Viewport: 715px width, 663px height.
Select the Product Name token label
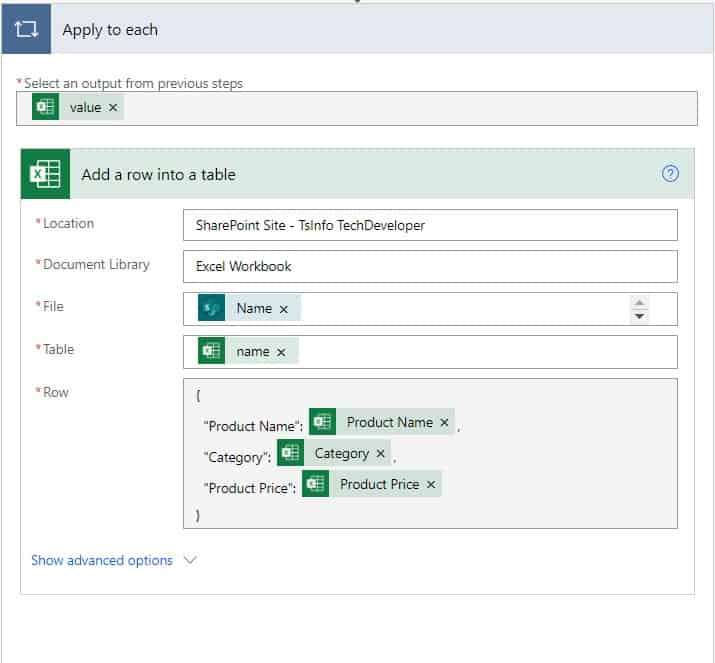[389, 422]
